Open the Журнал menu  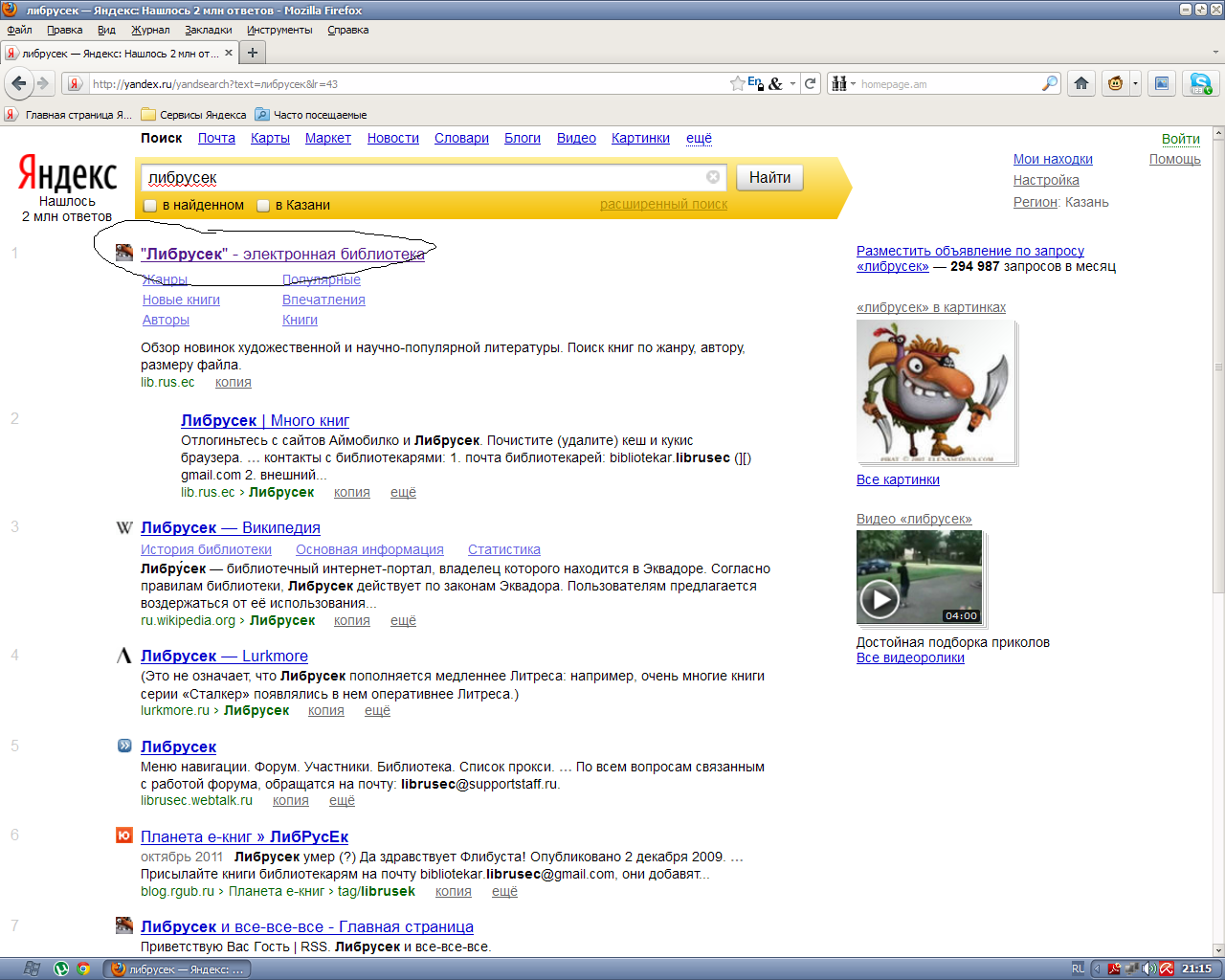[150, 30]
